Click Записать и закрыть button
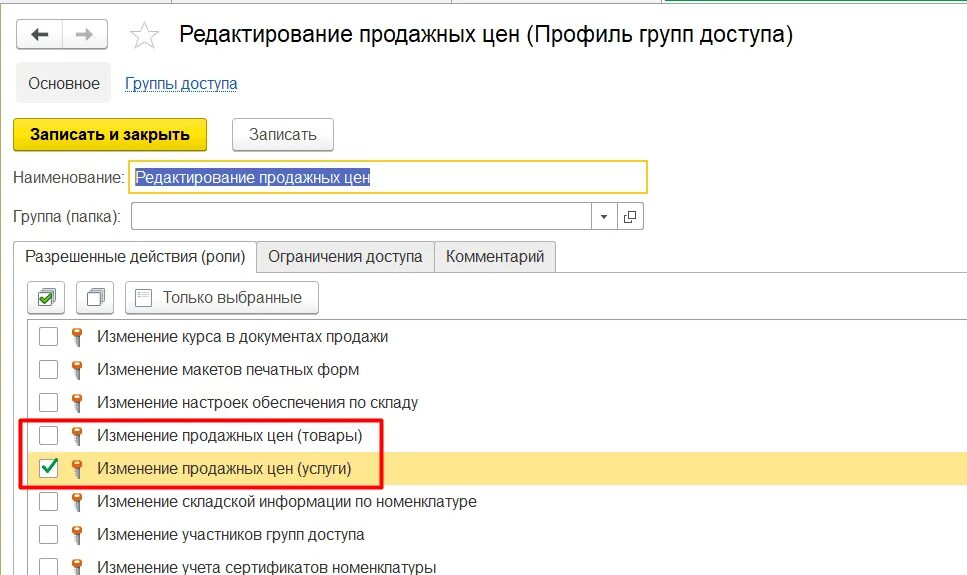 tap(110, 134)
